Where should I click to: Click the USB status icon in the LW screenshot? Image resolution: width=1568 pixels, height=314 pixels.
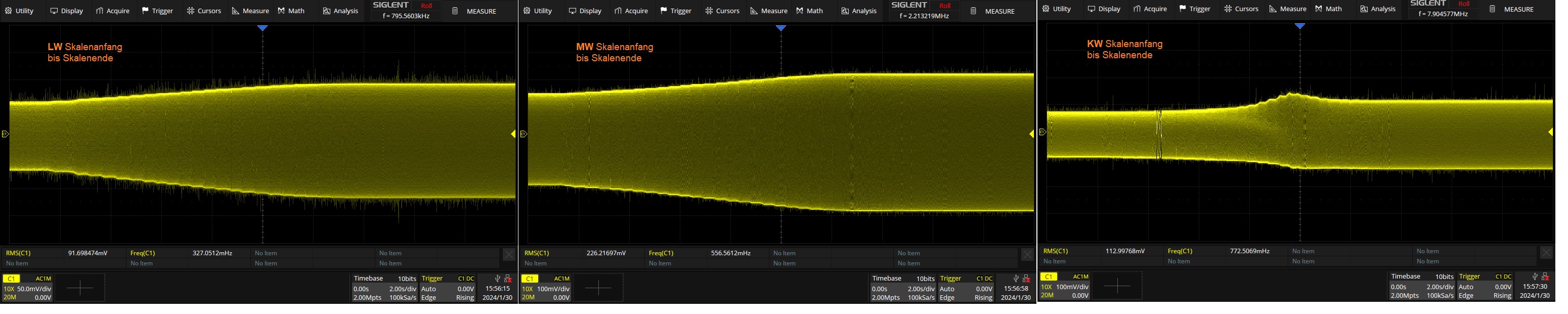[x=497, y=278]
